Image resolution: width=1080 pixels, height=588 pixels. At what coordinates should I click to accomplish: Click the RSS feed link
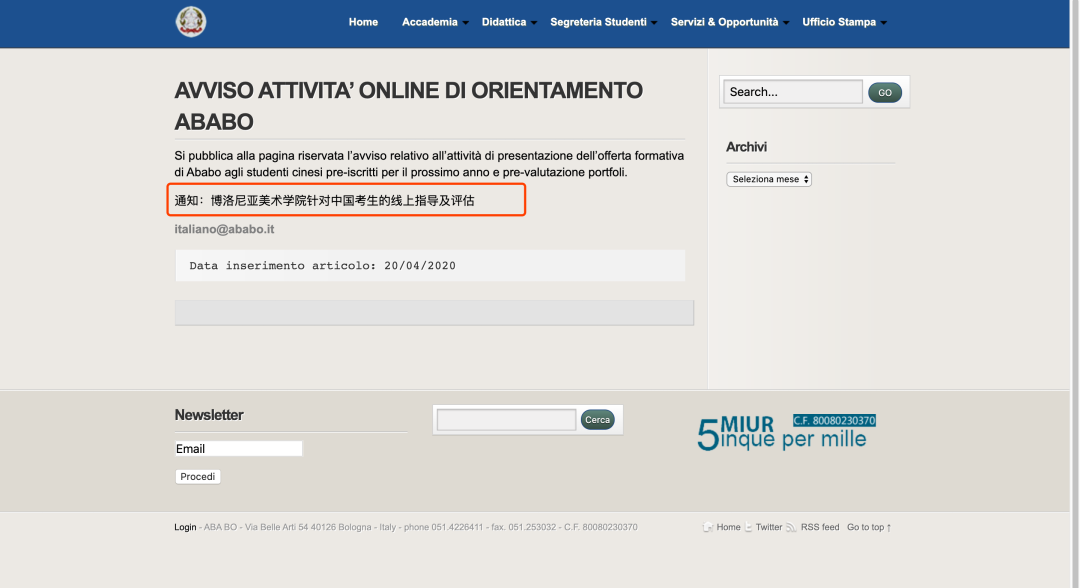tap(820, 527)
